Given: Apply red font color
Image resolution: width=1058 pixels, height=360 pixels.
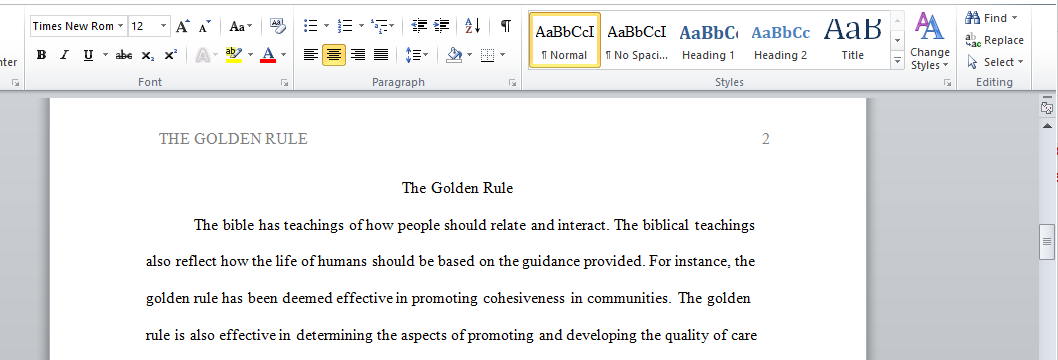Looking at the screenshot, I should tap(268, 55).
